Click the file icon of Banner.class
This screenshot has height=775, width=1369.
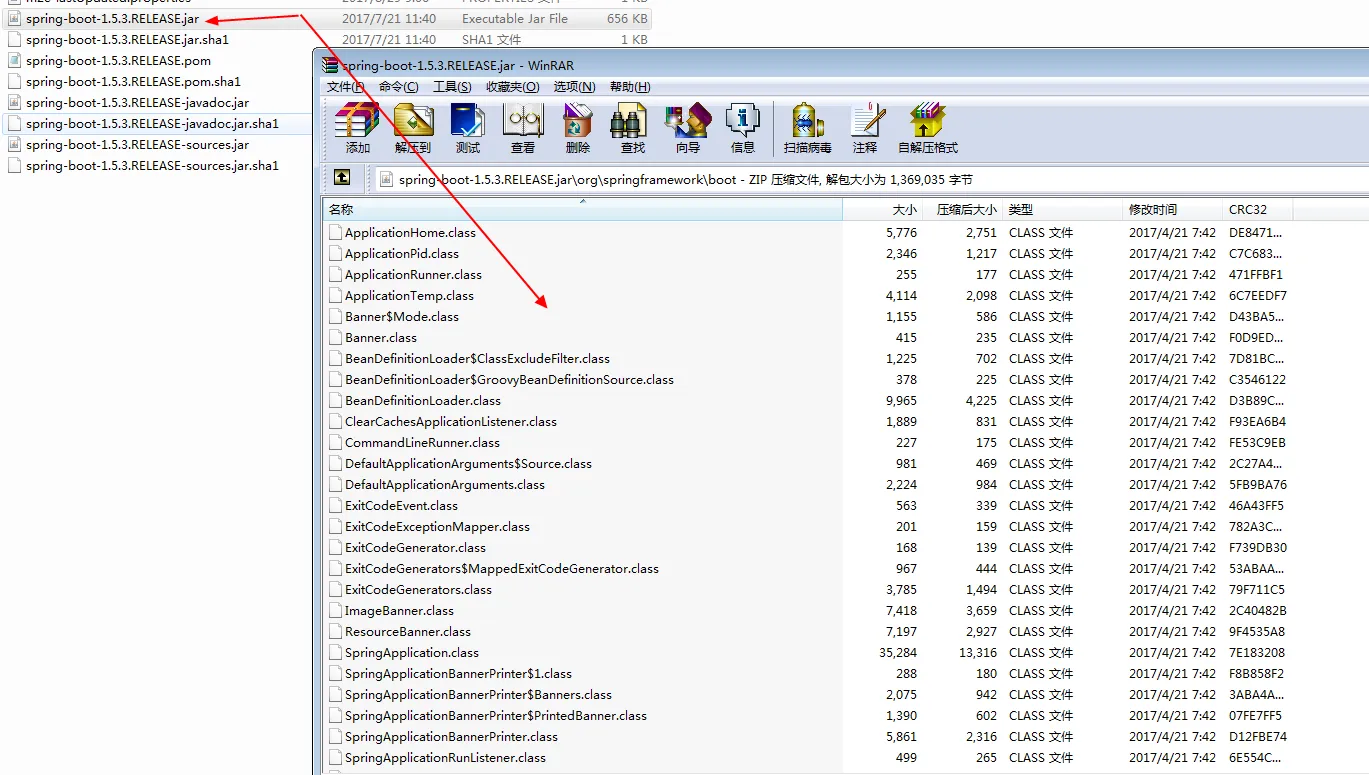(335, 337)
